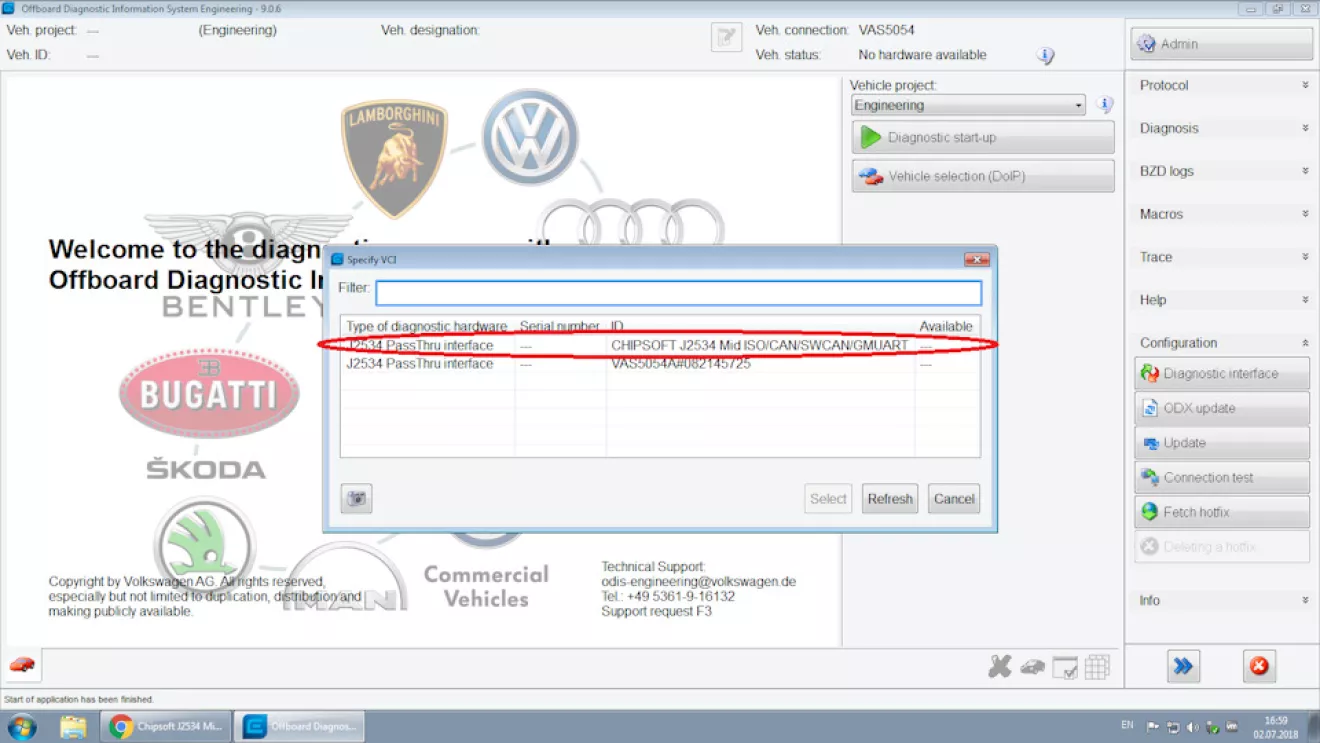This screenshot has height=743, width=1320.
Task: Open the Diagnostic interface configuration
Action: pos(1222,374)
